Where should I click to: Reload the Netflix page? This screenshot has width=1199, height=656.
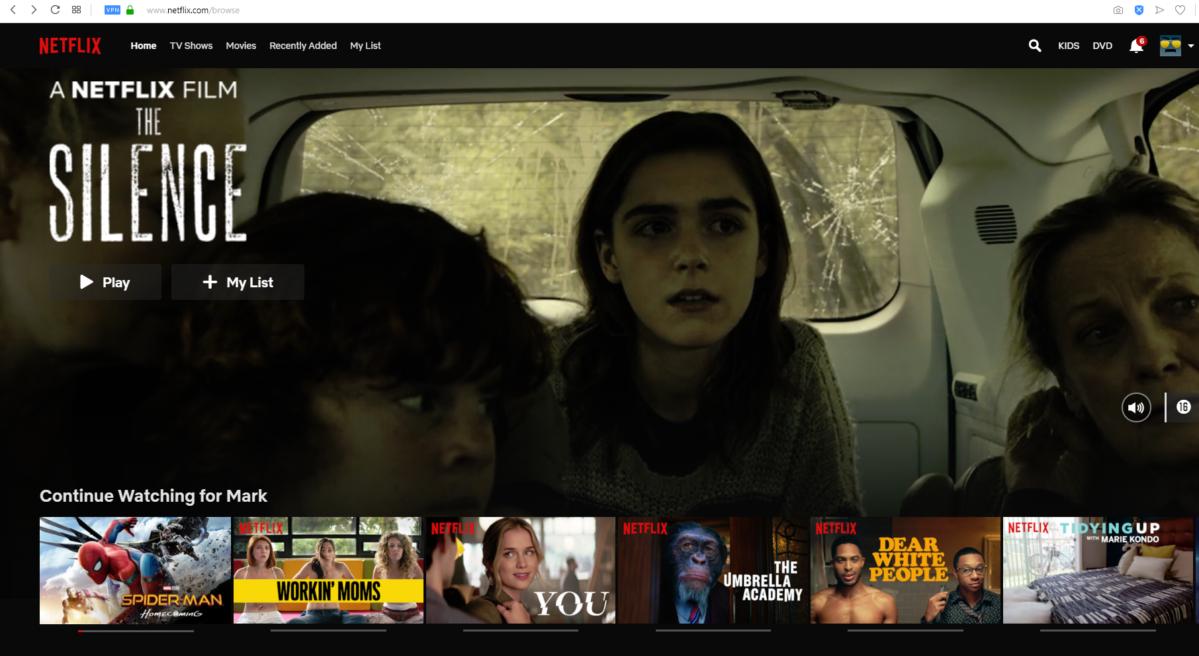pyautogui.click(x=55, y=10)
